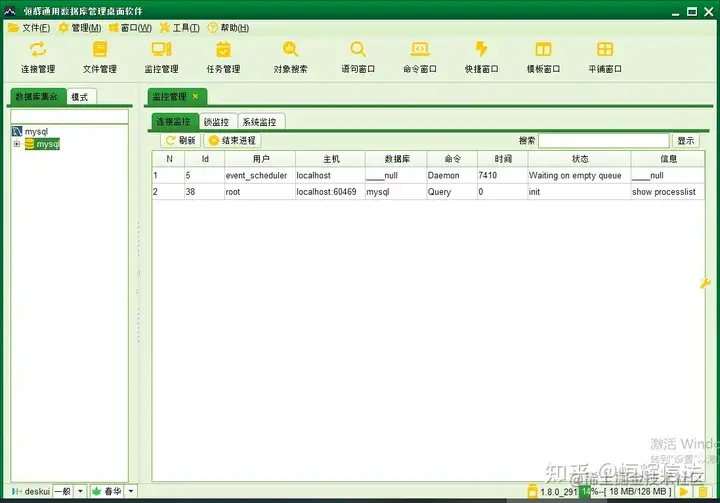Select the 连接监控 sub-tab
The height and width of the screenshot is (503, 720).
[x=174, y=122]
